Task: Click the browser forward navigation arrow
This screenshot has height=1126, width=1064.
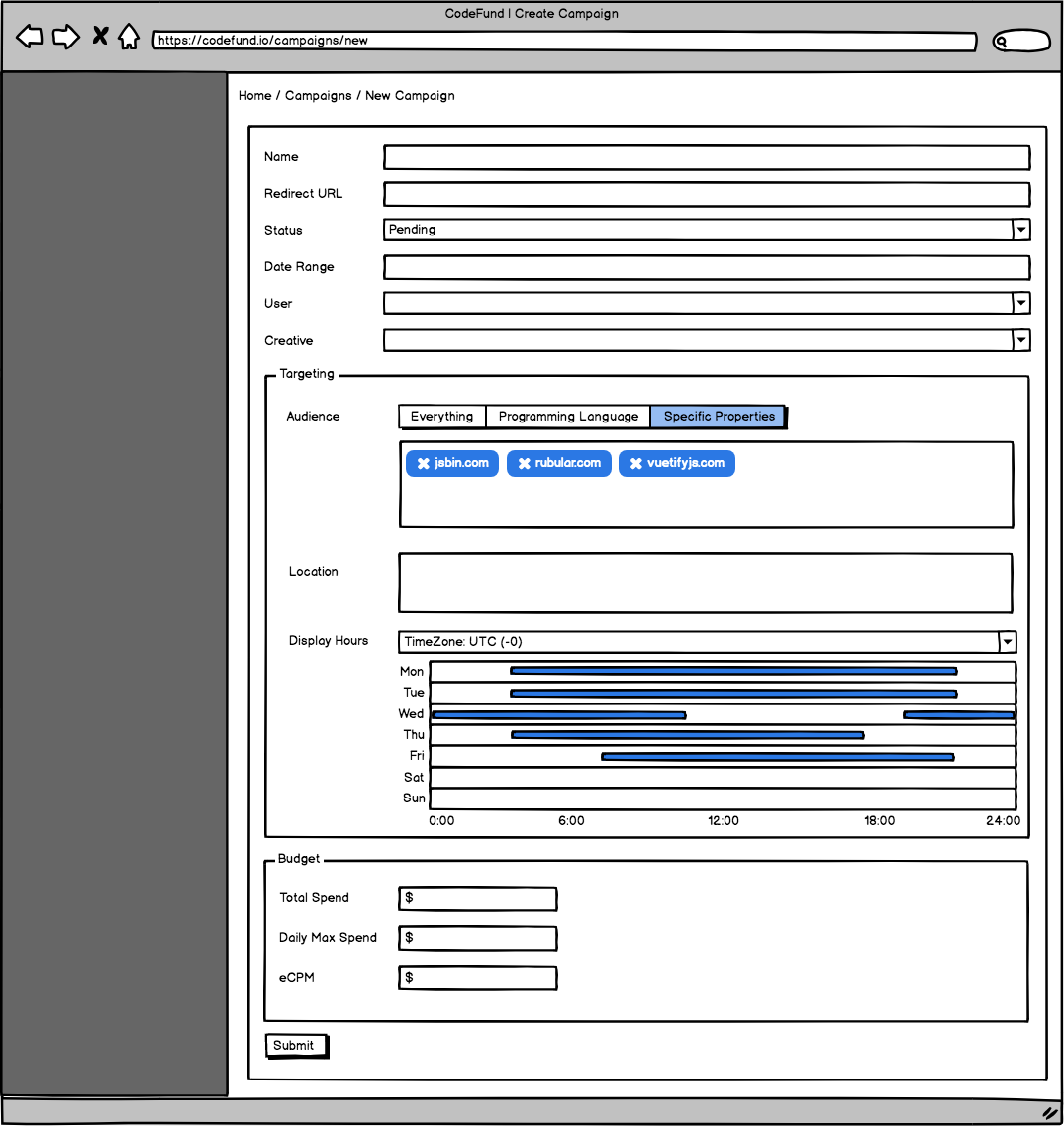Action: 65,36
